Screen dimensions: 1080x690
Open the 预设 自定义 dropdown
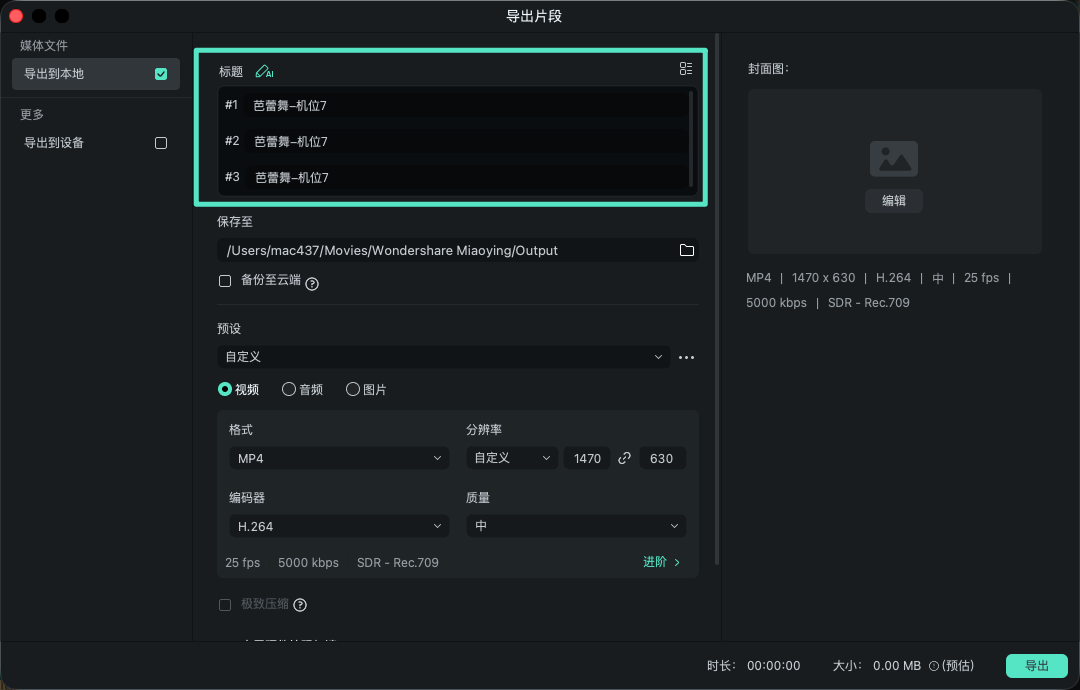coord(444,357)
